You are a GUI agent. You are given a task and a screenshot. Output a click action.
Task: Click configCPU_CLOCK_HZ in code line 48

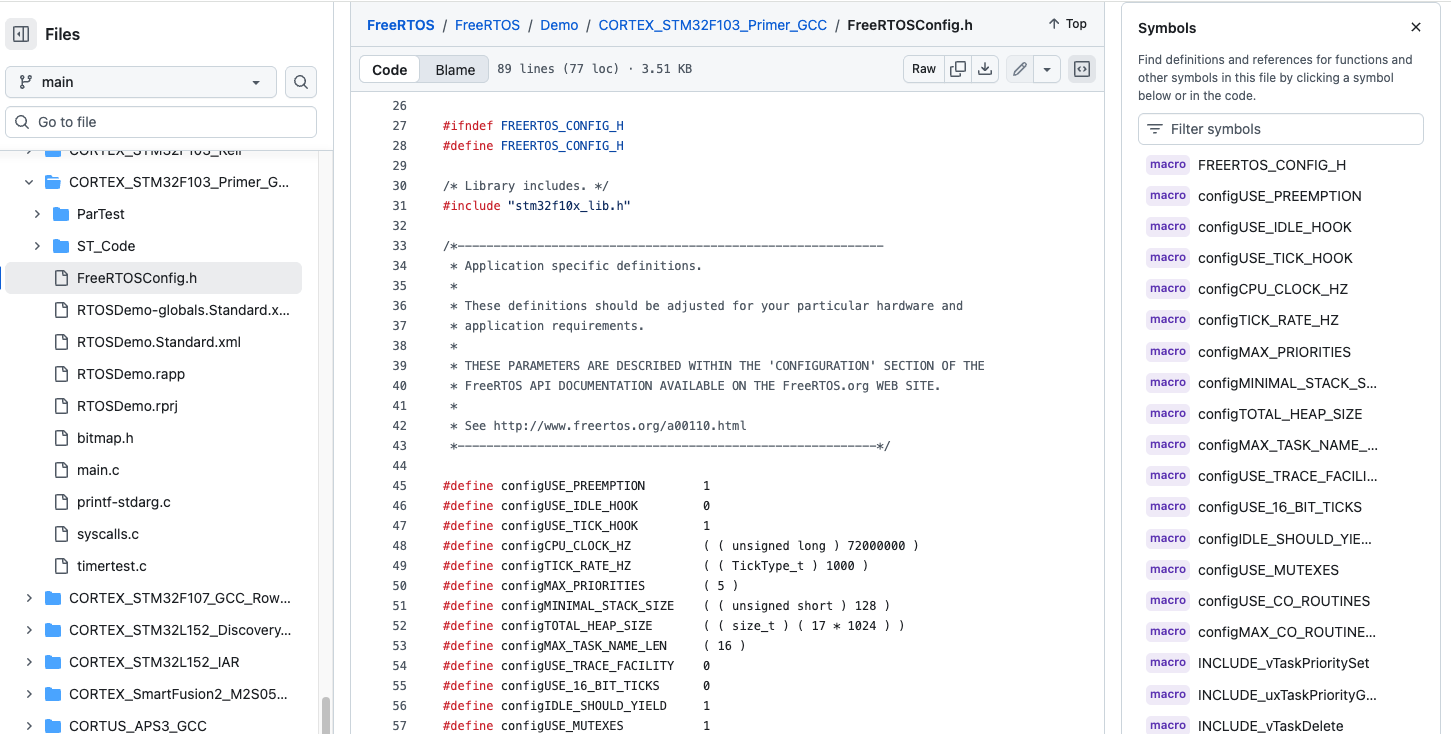[x=566, y=546]
